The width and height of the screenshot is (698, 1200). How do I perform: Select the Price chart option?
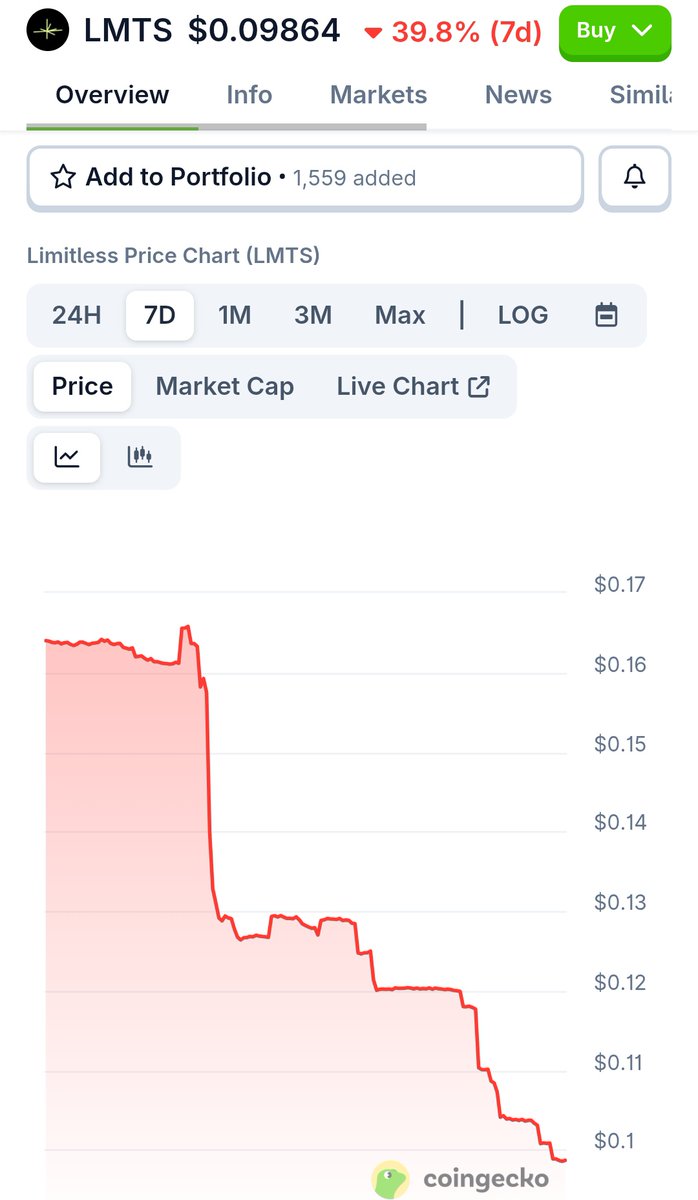tap(82, 387)
